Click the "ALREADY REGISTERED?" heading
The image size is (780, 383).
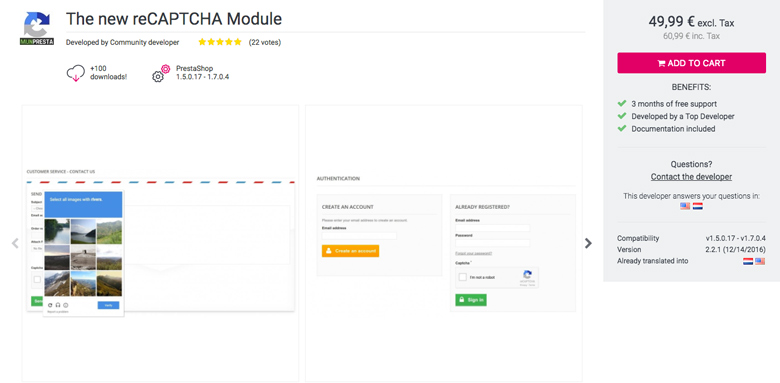tap(483, 207)
